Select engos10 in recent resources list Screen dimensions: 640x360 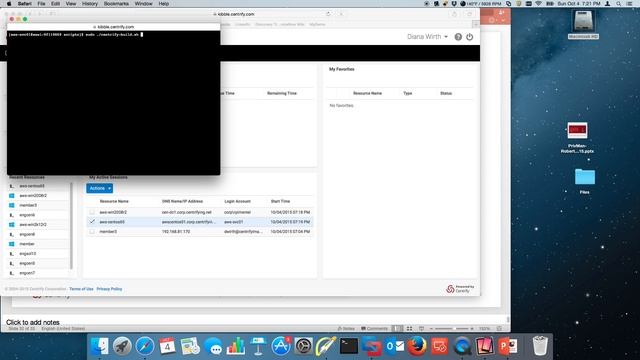coord(27,253)
